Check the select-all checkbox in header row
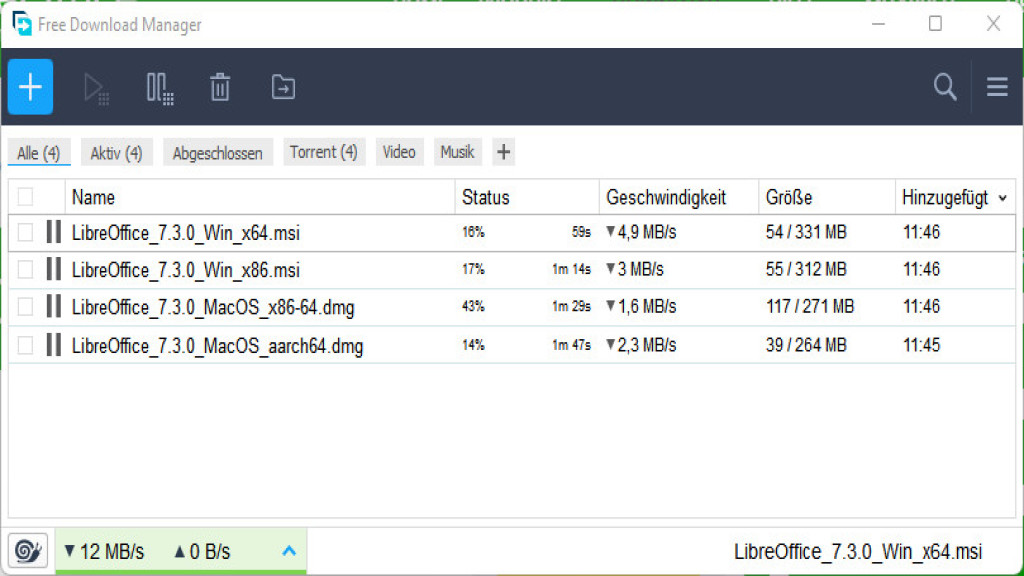This screenshot has height=576, width=1024. pyautogui.click(x=27, y=197)
